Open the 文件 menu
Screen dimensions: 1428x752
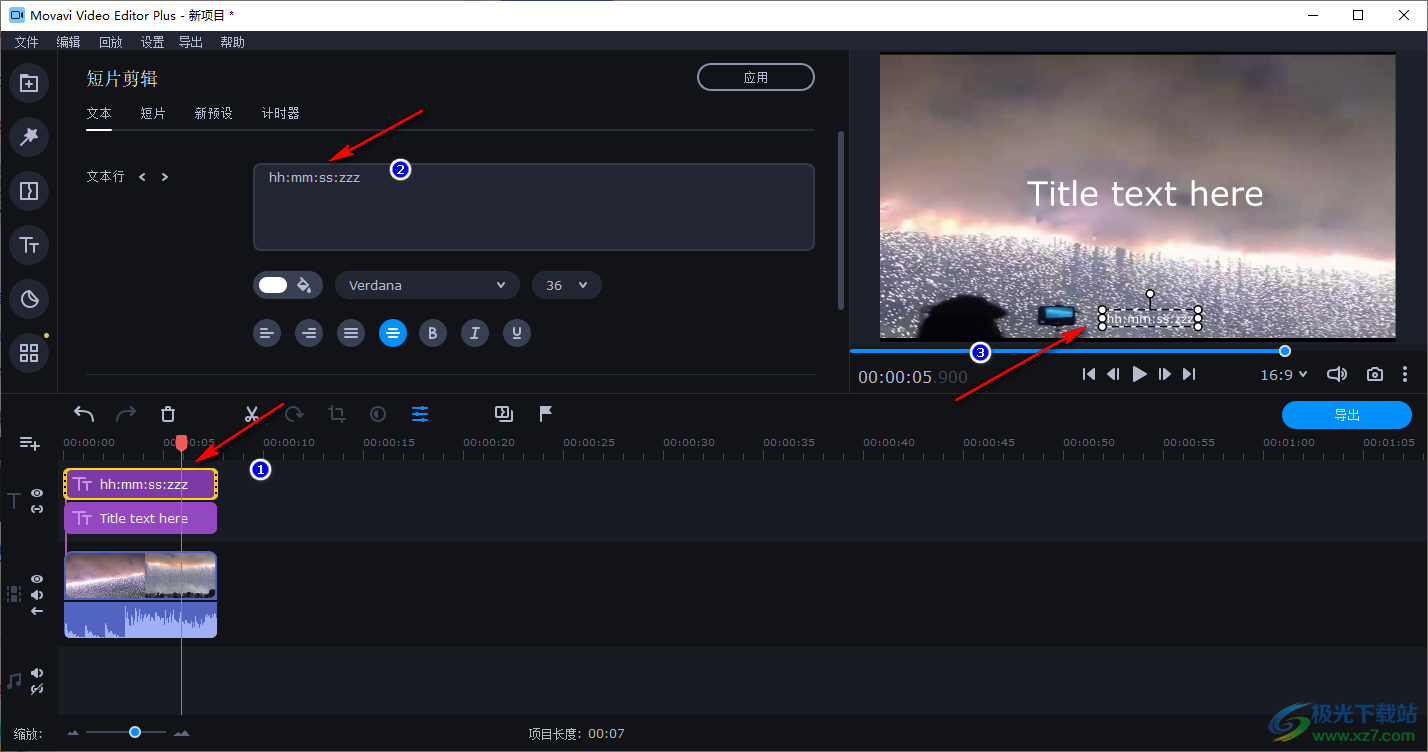coord(26,42)
